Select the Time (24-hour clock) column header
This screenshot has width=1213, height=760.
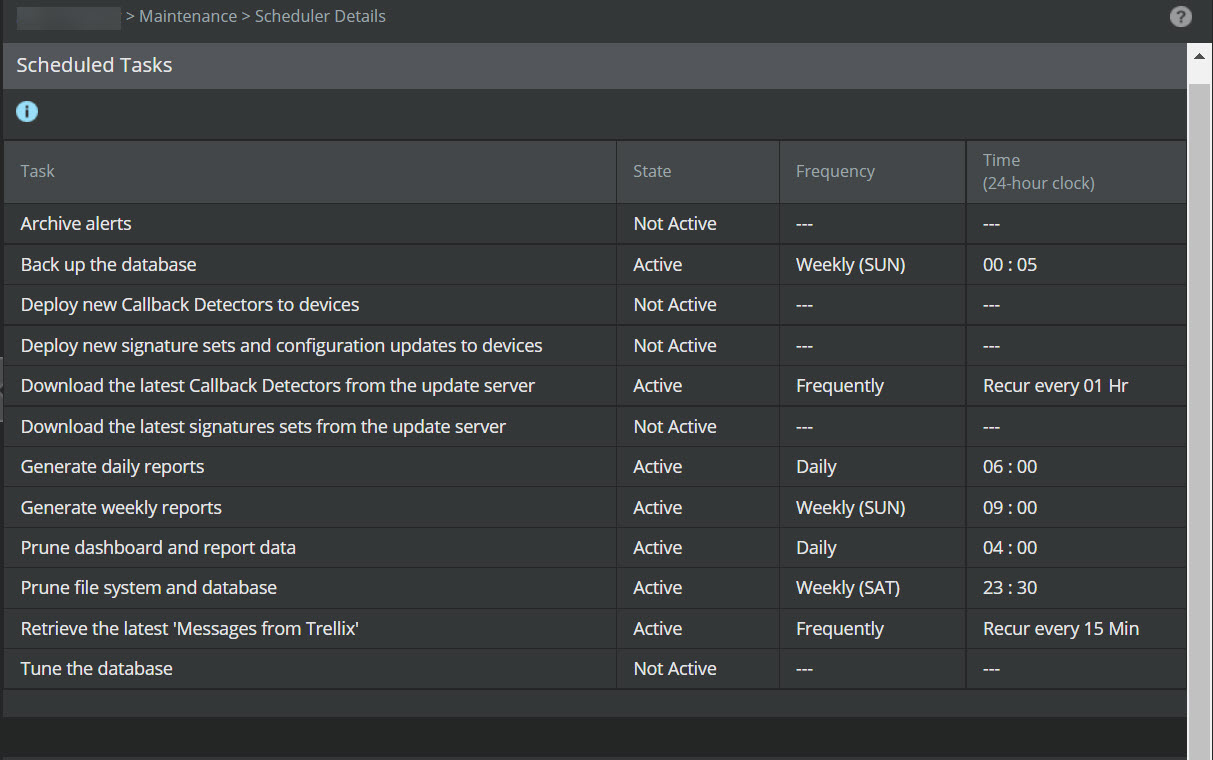tap(1077, 171)
